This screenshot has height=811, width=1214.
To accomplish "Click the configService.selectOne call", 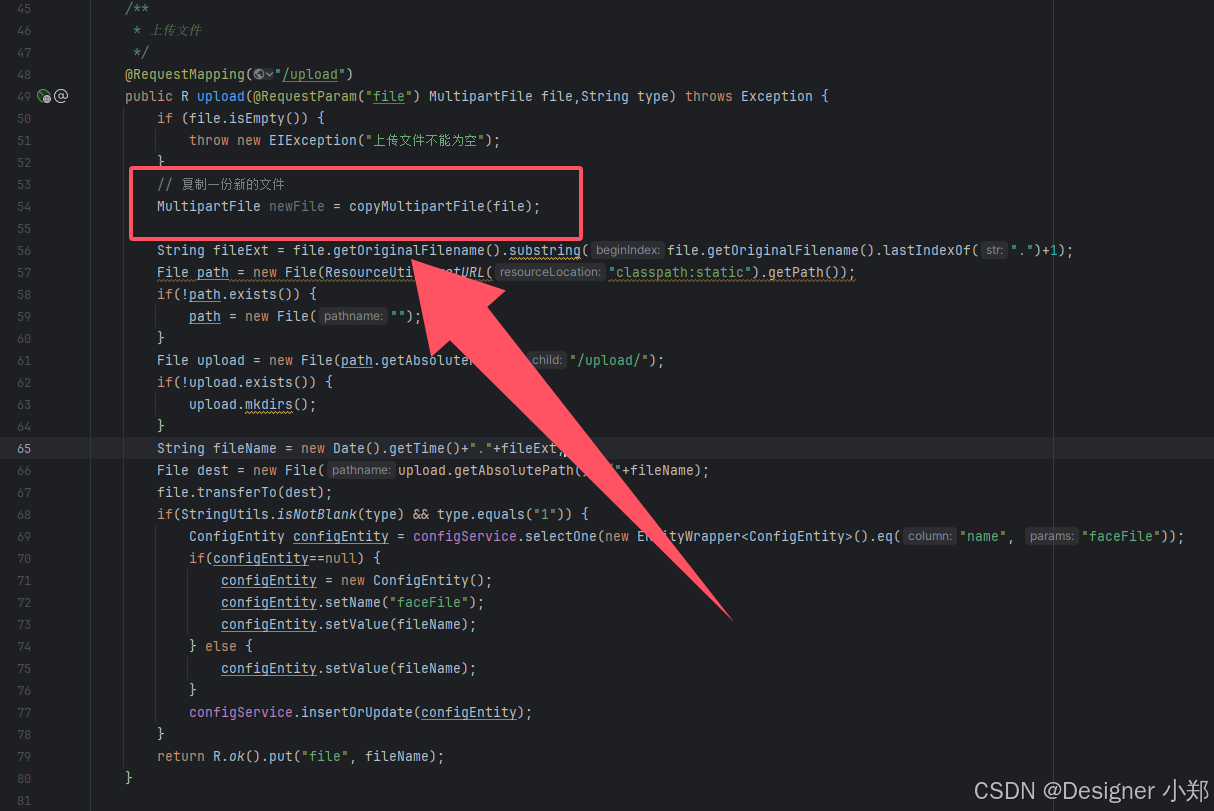I will [x=505, y=536].
